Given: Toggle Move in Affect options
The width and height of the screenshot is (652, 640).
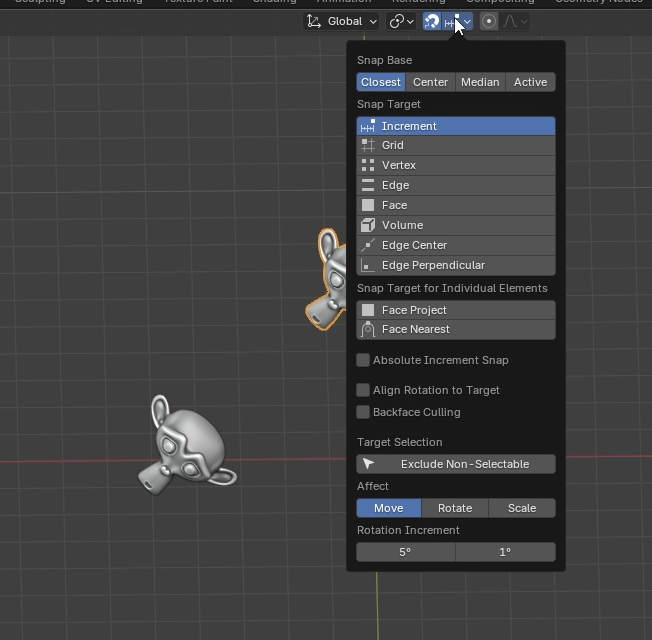Looking at the screenshot, I should 389,508.
